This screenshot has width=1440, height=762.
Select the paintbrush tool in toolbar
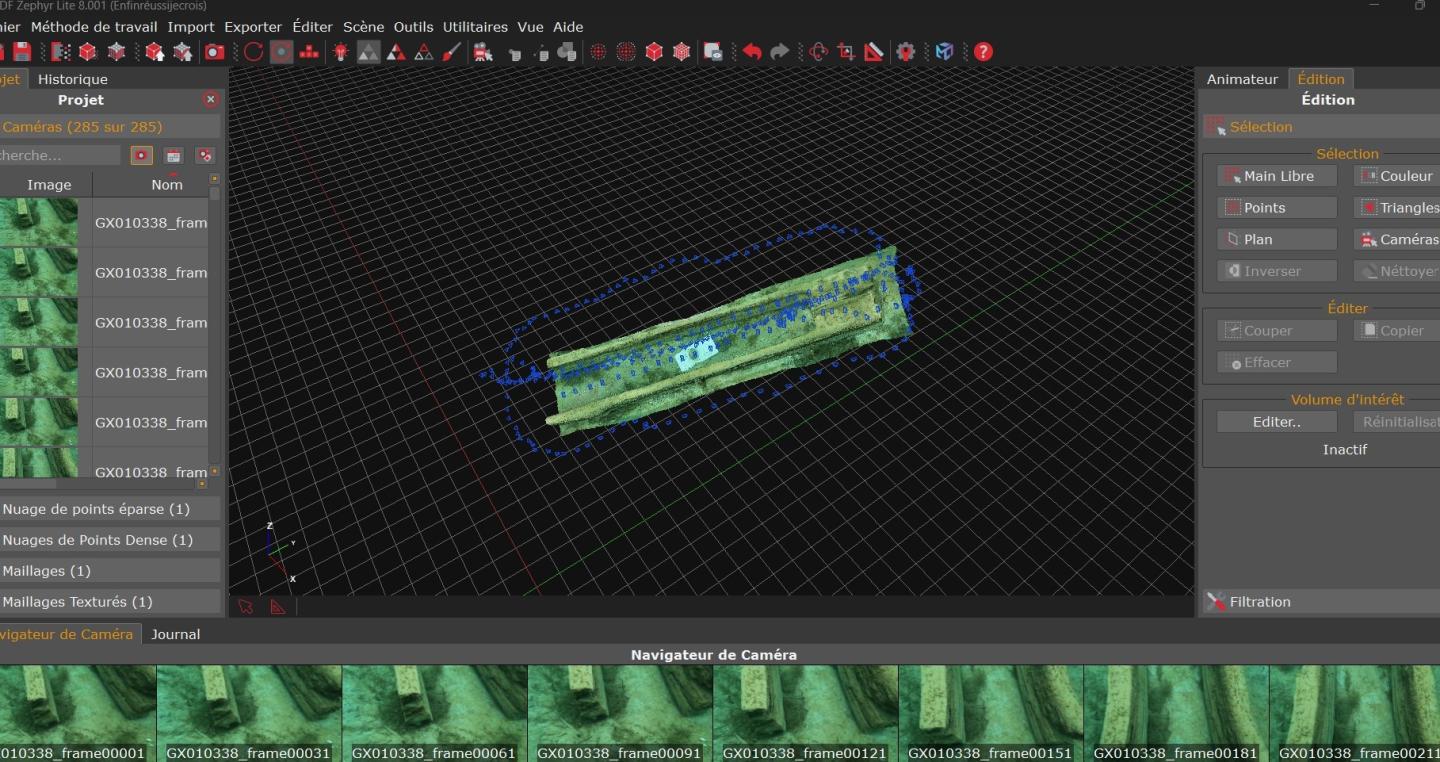pos(452,52)
